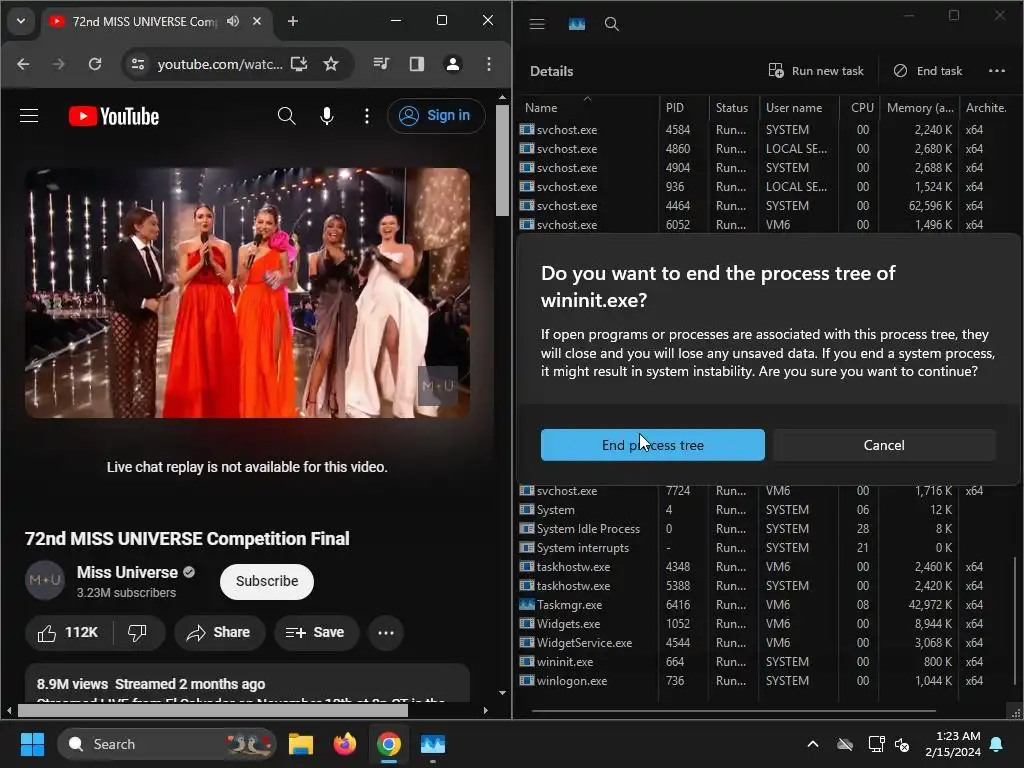Reload the YouTube page
Viewport: 1024px width, 768px height.
pyautogui.click(x=95, y=64)
